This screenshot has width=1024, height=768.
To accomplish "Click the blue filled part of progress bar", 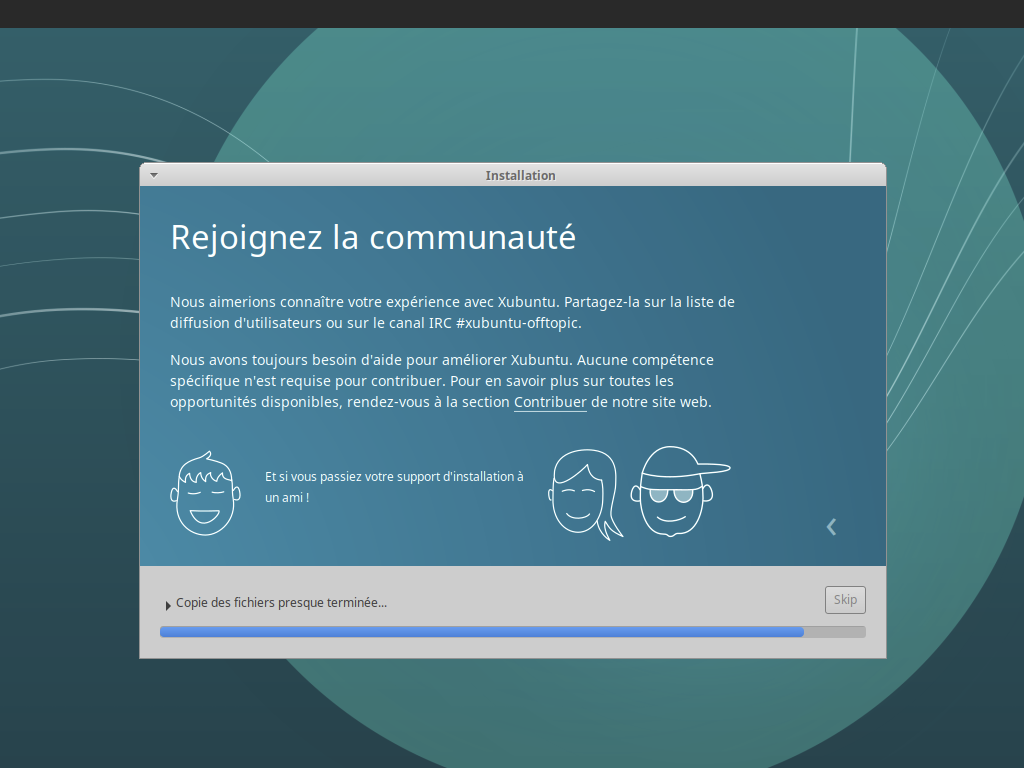I will tap(480, 632).
